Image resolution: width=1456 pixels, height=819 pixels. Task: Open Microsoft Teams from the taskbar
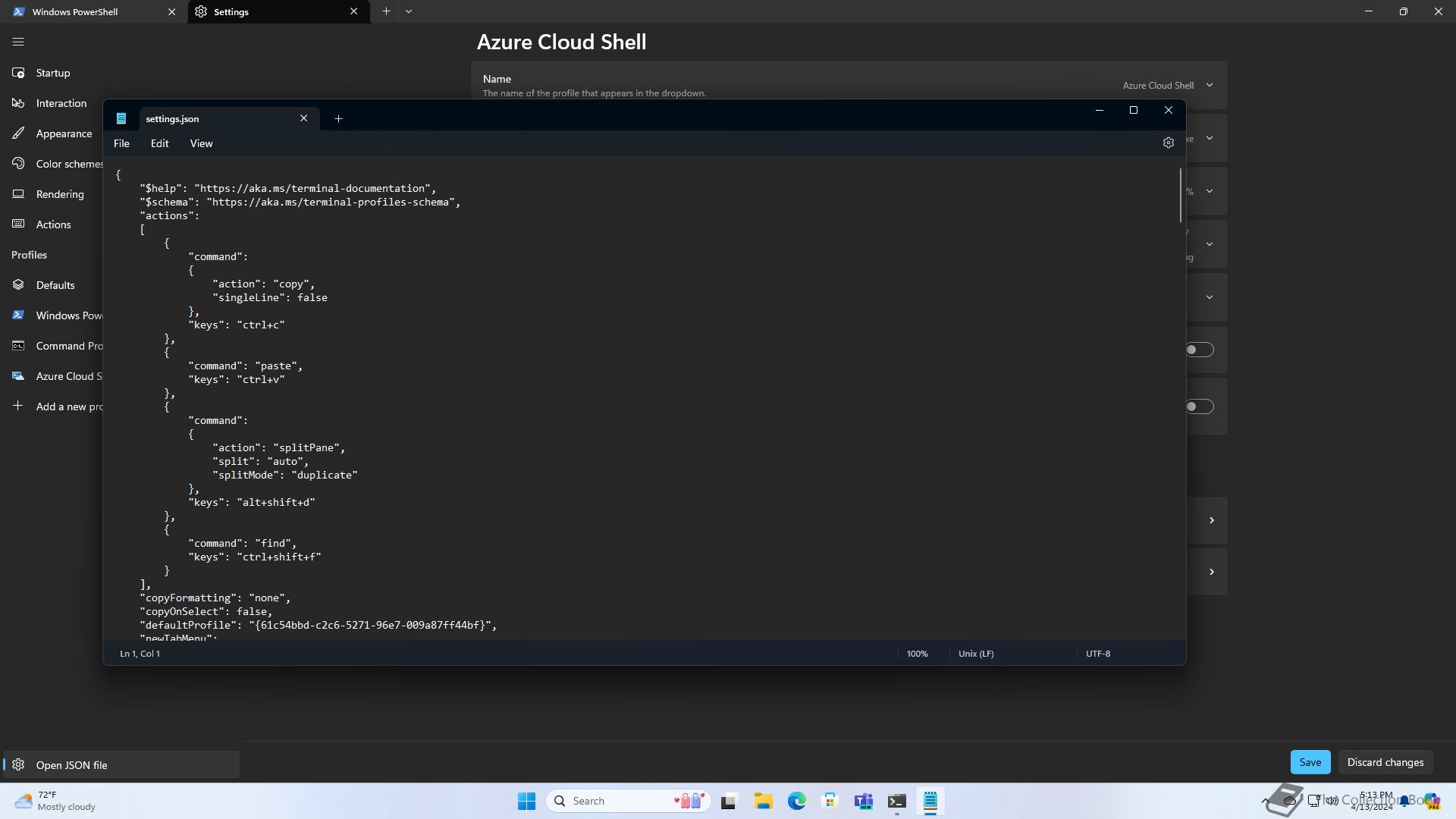pos(863,801)
